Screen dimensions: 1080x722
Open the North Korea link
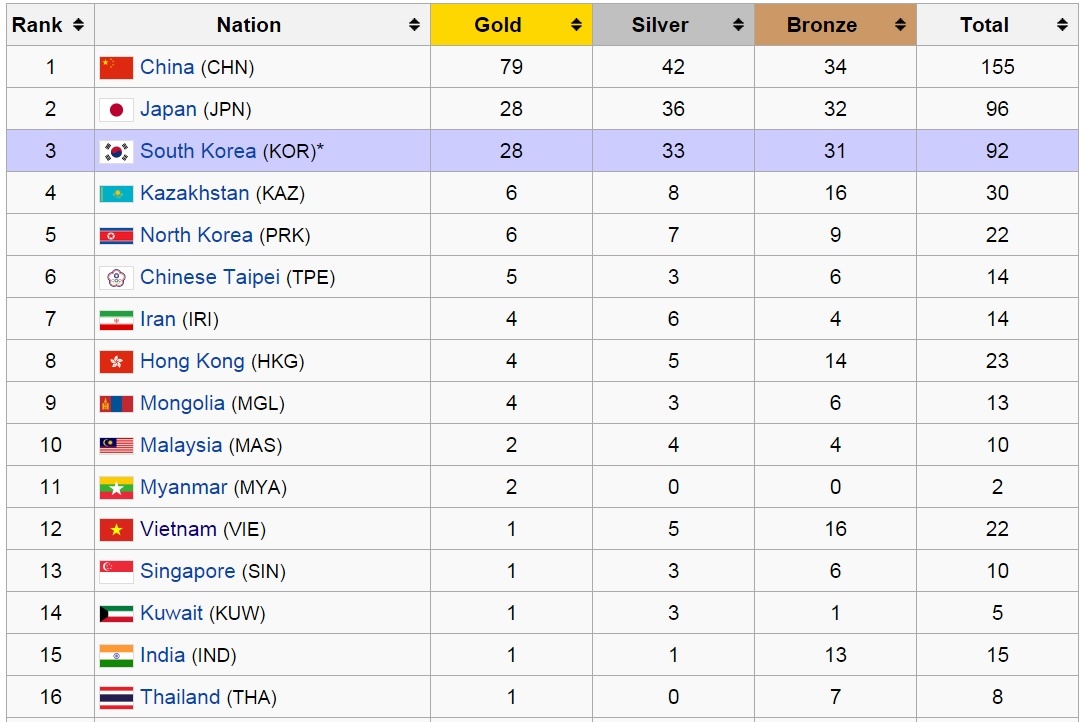tap(196, 235)
